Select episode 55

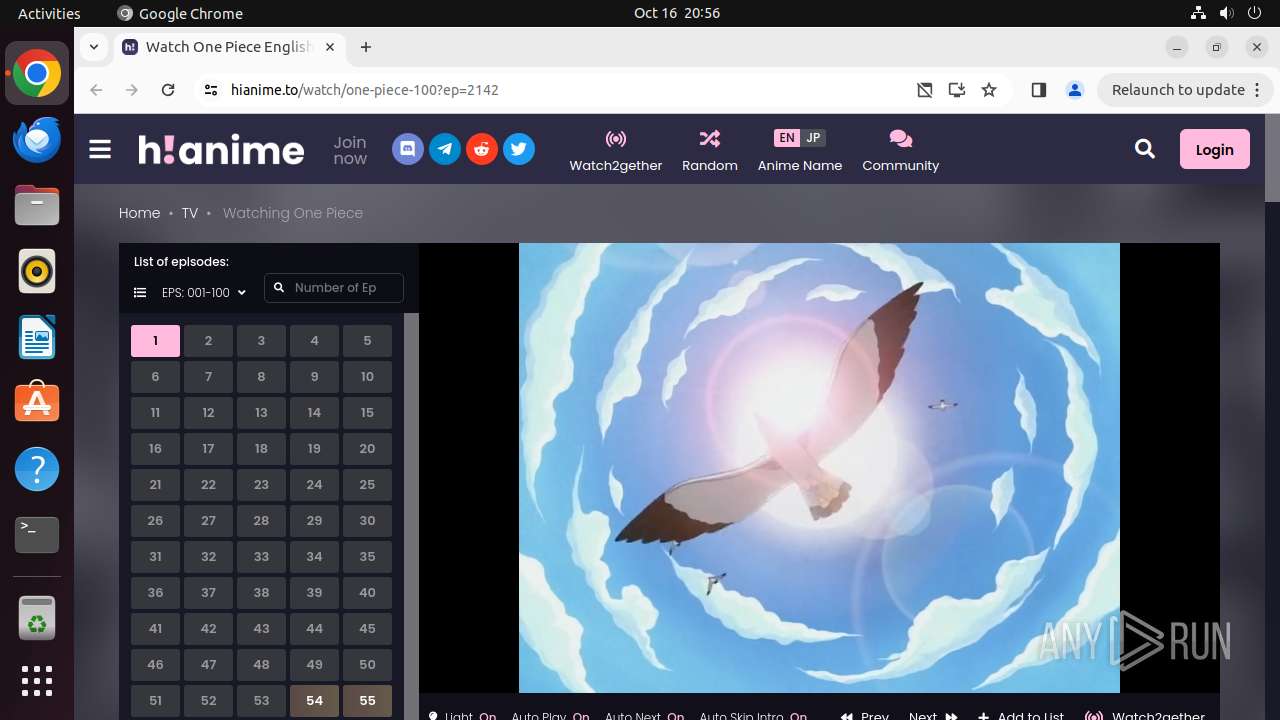click(x=367, y=701)
